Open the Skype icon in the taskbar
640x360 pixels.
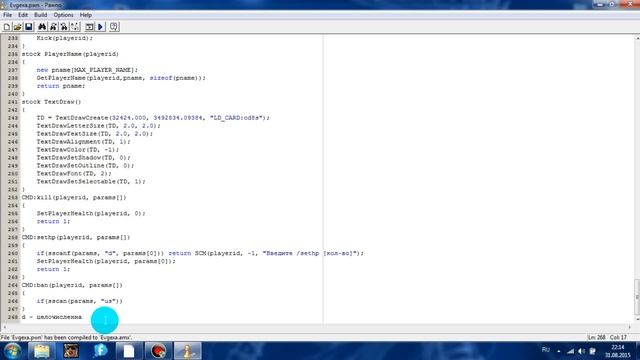pyautogui.click(x=100, y=351)
